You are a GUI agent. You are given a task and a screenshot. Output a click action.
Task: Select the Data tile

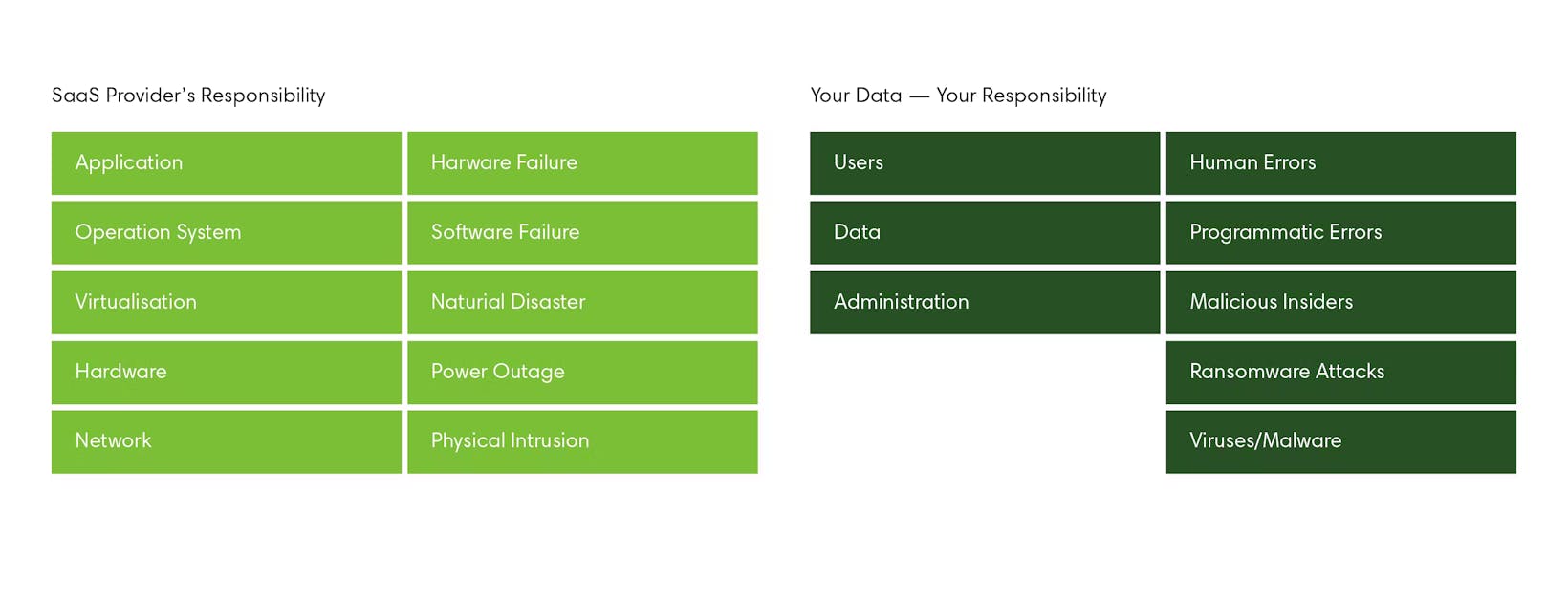tap(985, 232)
